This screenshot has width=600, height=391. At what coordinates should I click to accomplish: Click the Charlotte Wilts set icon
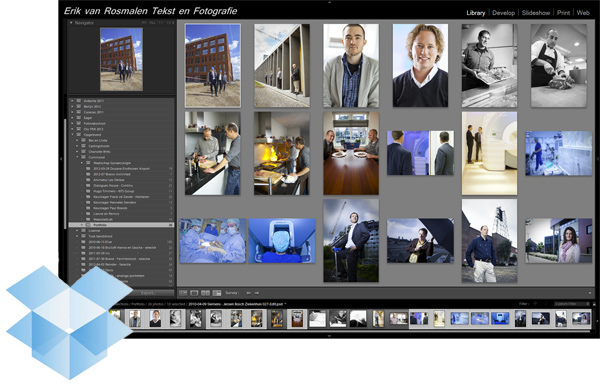[83, 152]
